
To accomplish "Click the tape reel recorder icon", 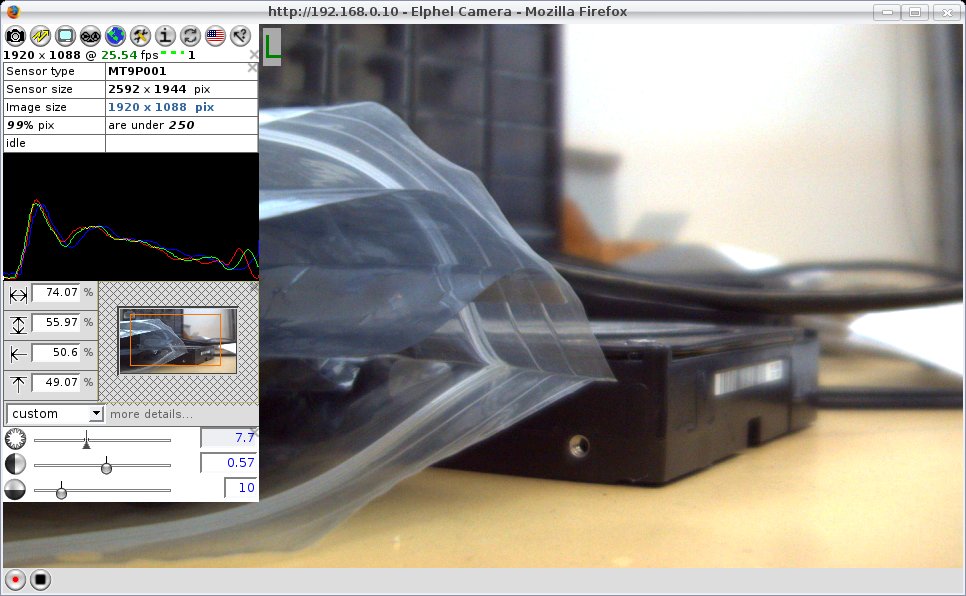I will [90, 36].
